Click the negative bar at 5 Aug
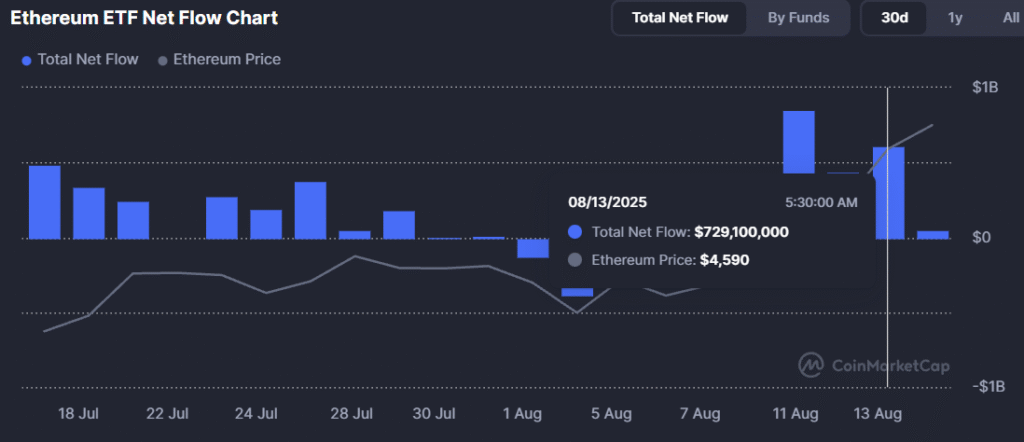The height and width of the screenshot is (442, 1024). 577,291
